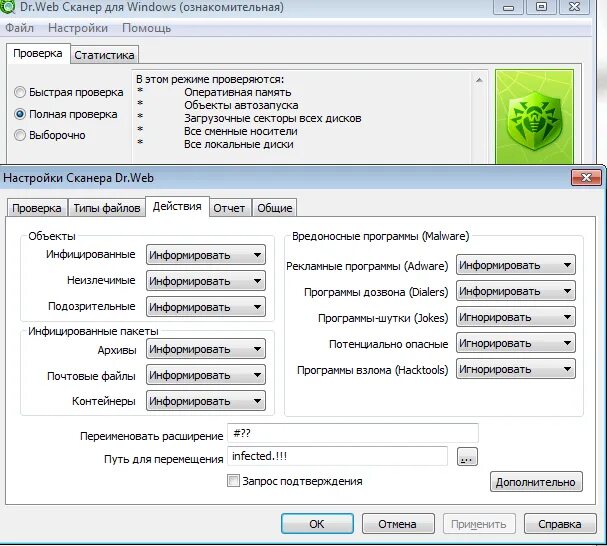Image resolution: width=607 pixels, height=546 pixels.
Task: Click the Объекты group label
Action: [x=52, y=236]
